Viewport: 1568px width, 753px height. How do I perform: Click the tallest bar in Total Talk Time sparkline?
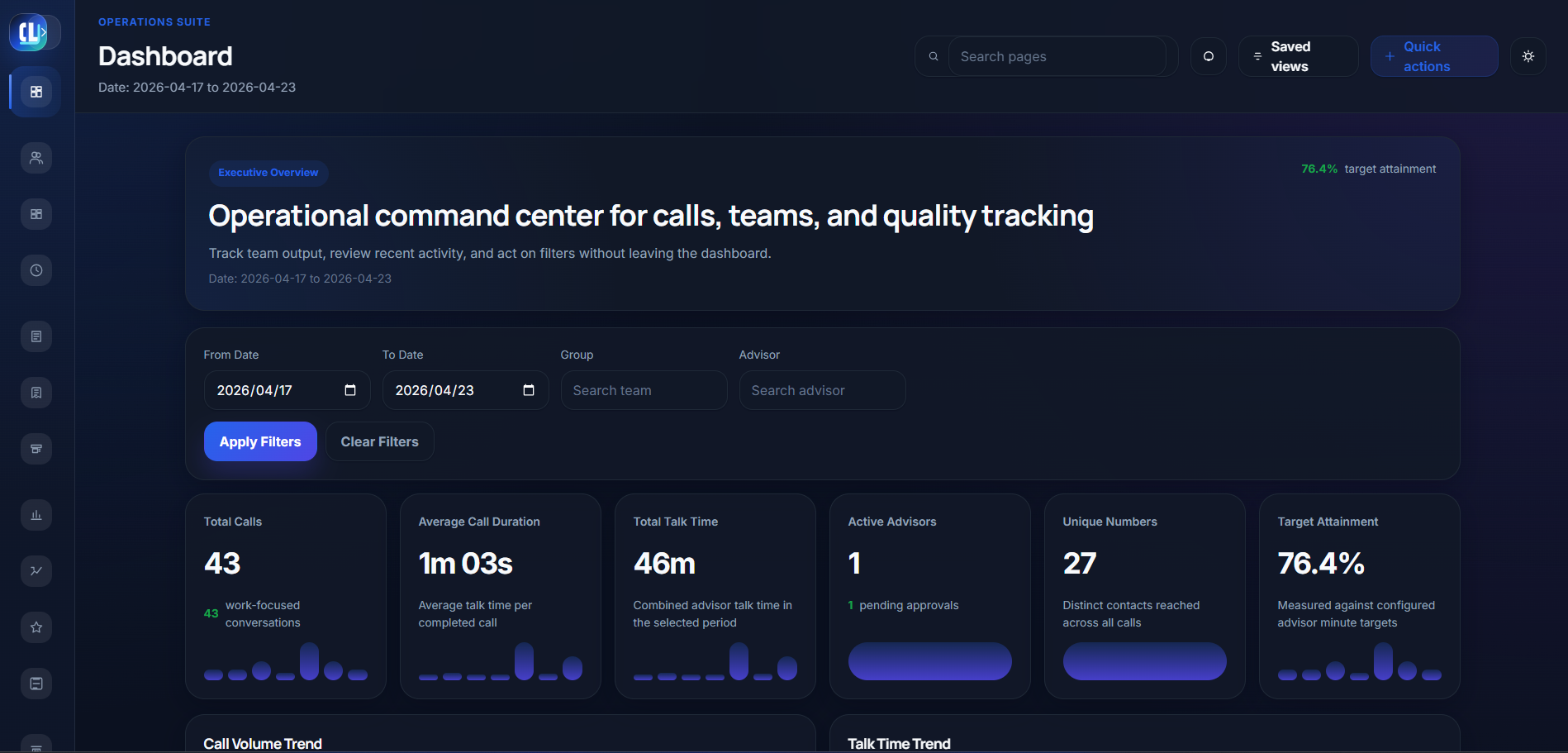[739, 661]
